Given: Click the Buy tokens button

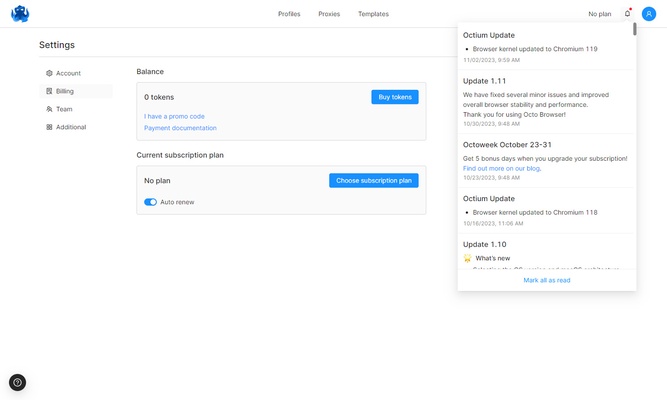Looking at the screenshot, I should (395, 97).
